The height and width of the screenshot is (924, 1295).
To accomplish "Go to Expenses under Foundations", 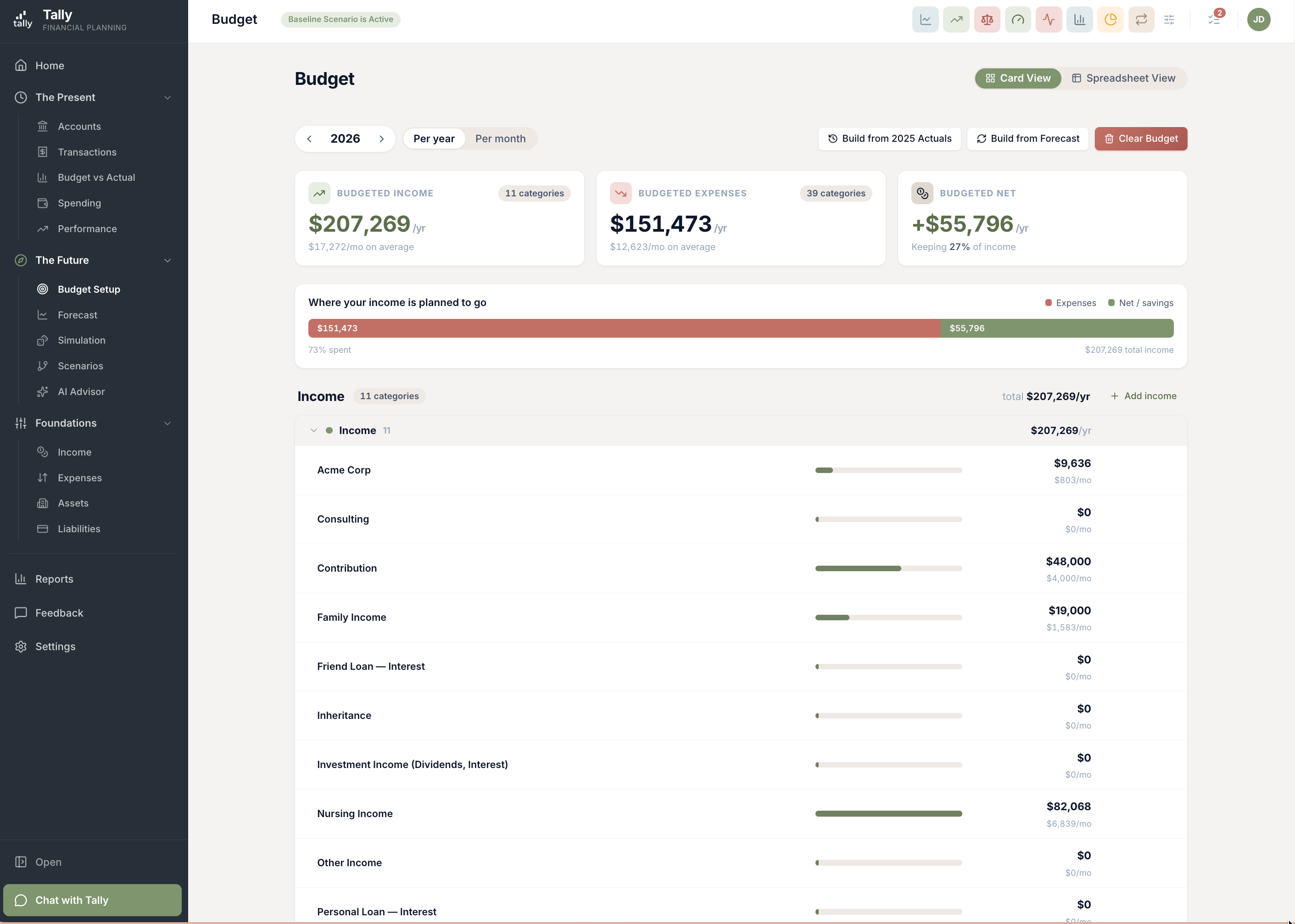I will [x=80, y=478].
